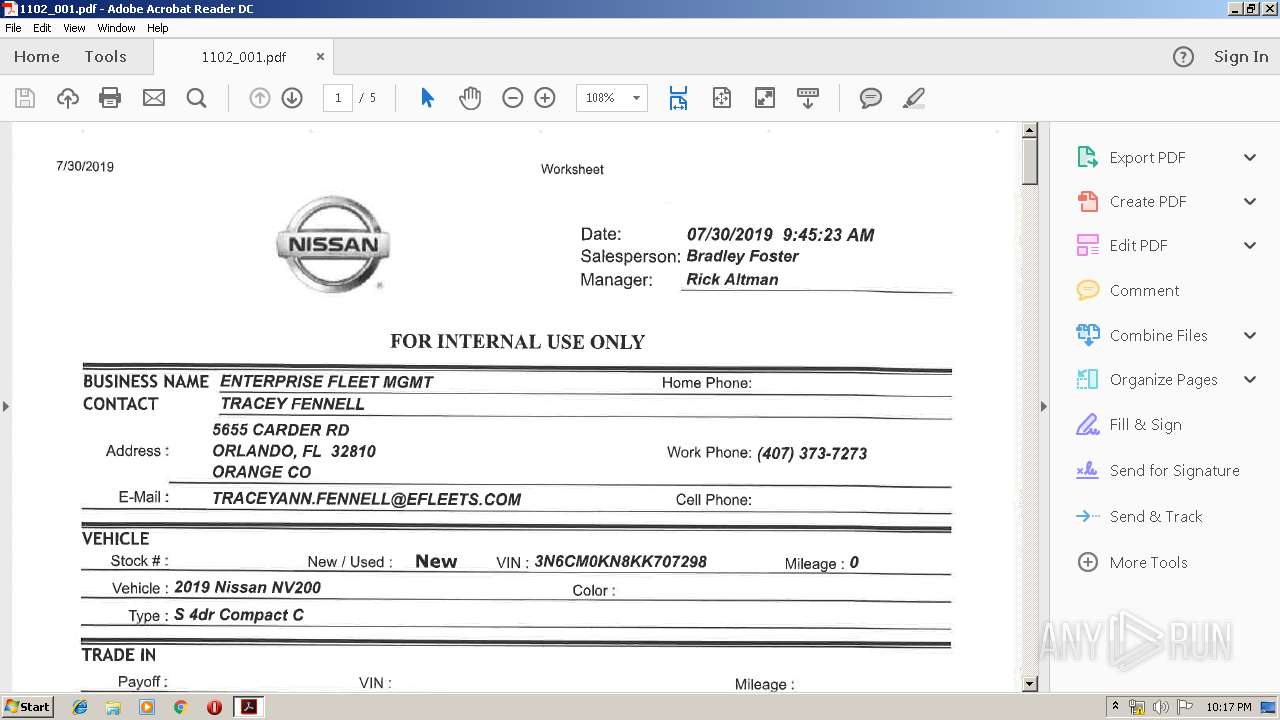Viewport: 1280px width, 720px height.
Task: Click the Read mode download-style icon
Action: 808,98
